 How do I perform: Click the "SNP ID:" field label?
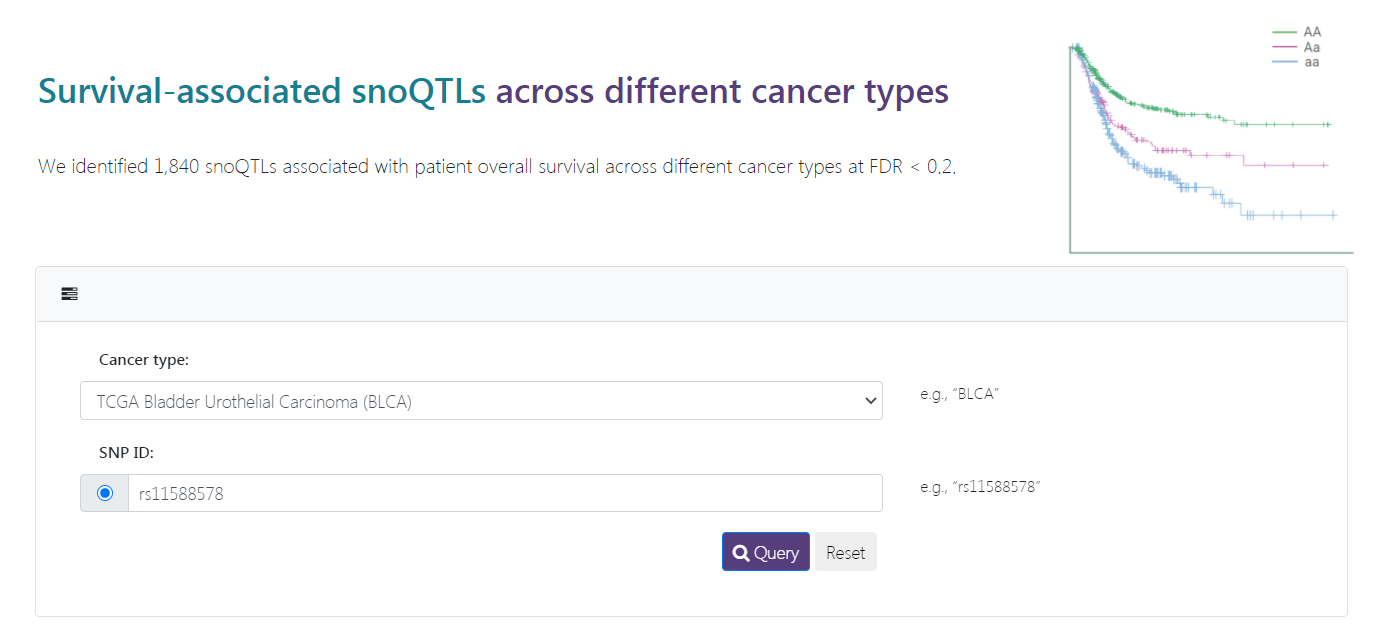[126, 453]
